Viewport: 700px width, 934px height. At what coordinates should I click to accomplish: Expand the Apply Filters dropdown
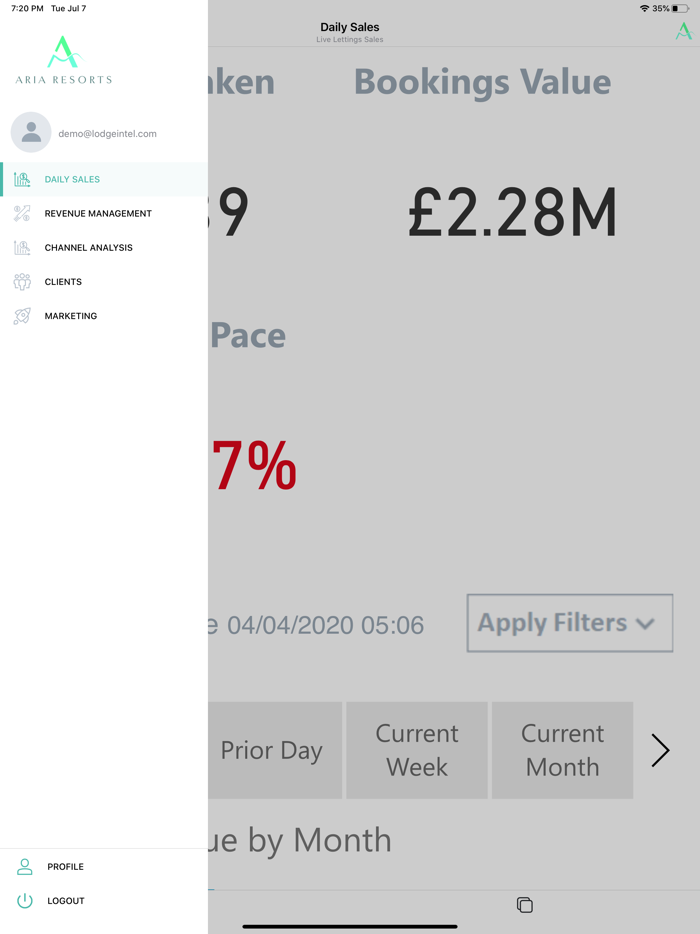[569, 623]
